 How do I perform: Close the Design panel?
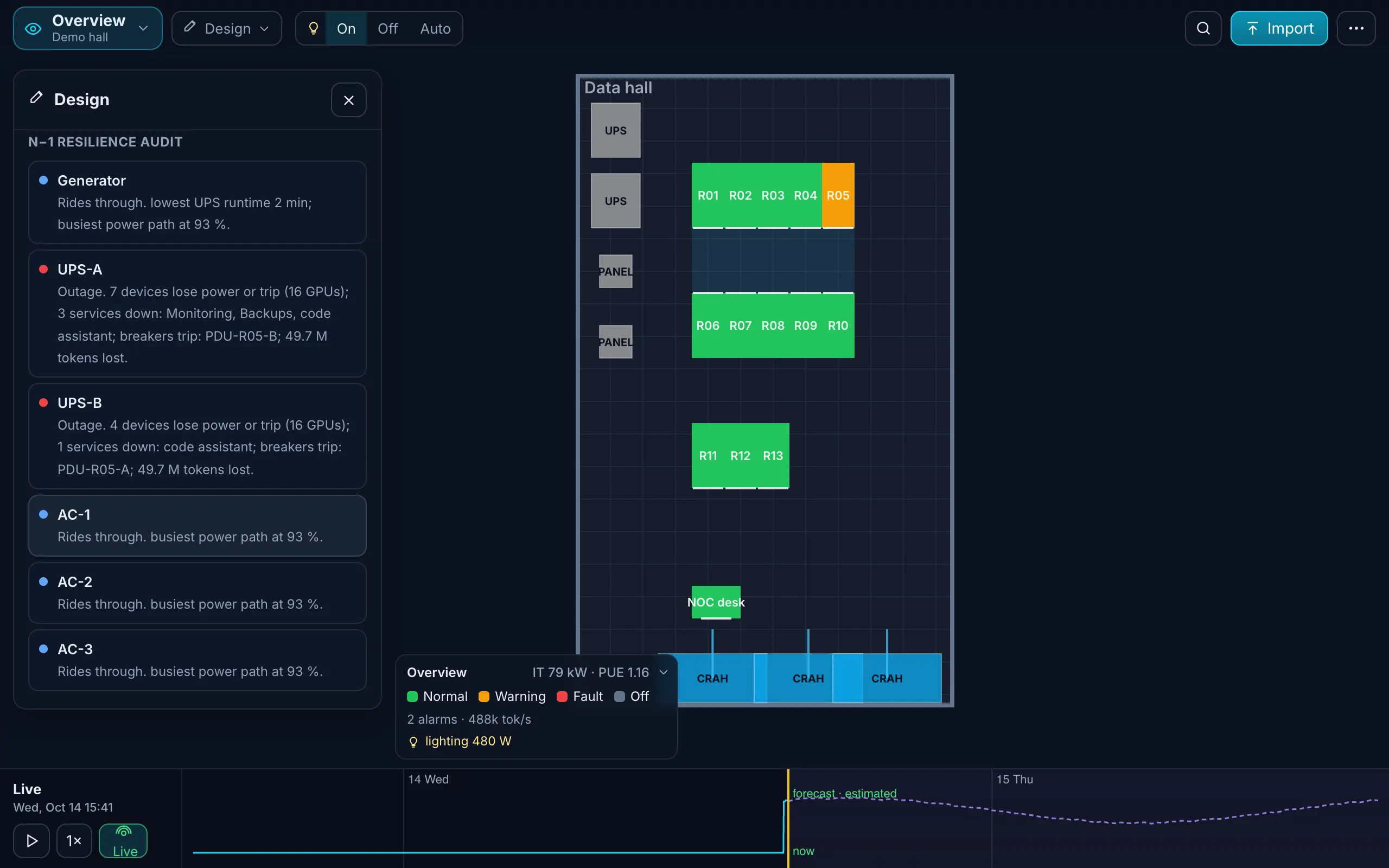(x=348, y=100)
